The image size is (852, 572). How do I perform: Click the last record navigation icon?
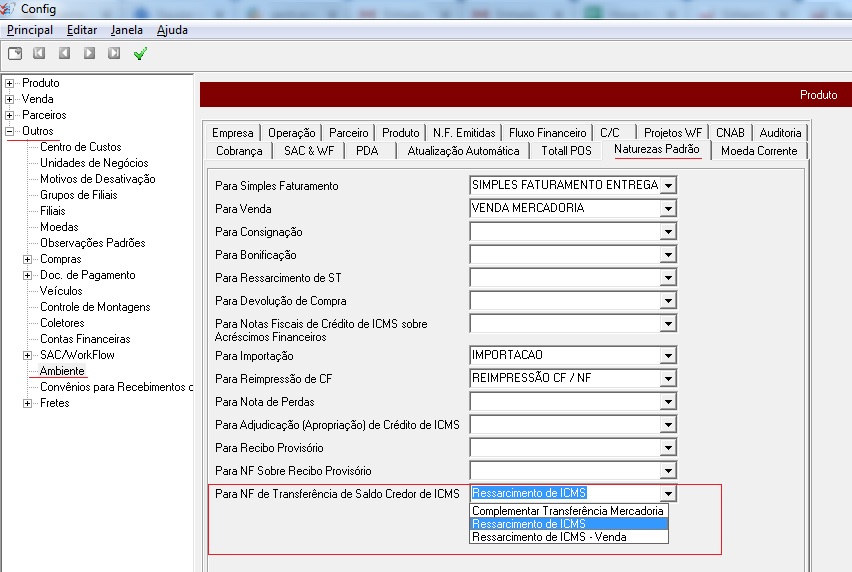pyautogui.click(x=114, y=53)
